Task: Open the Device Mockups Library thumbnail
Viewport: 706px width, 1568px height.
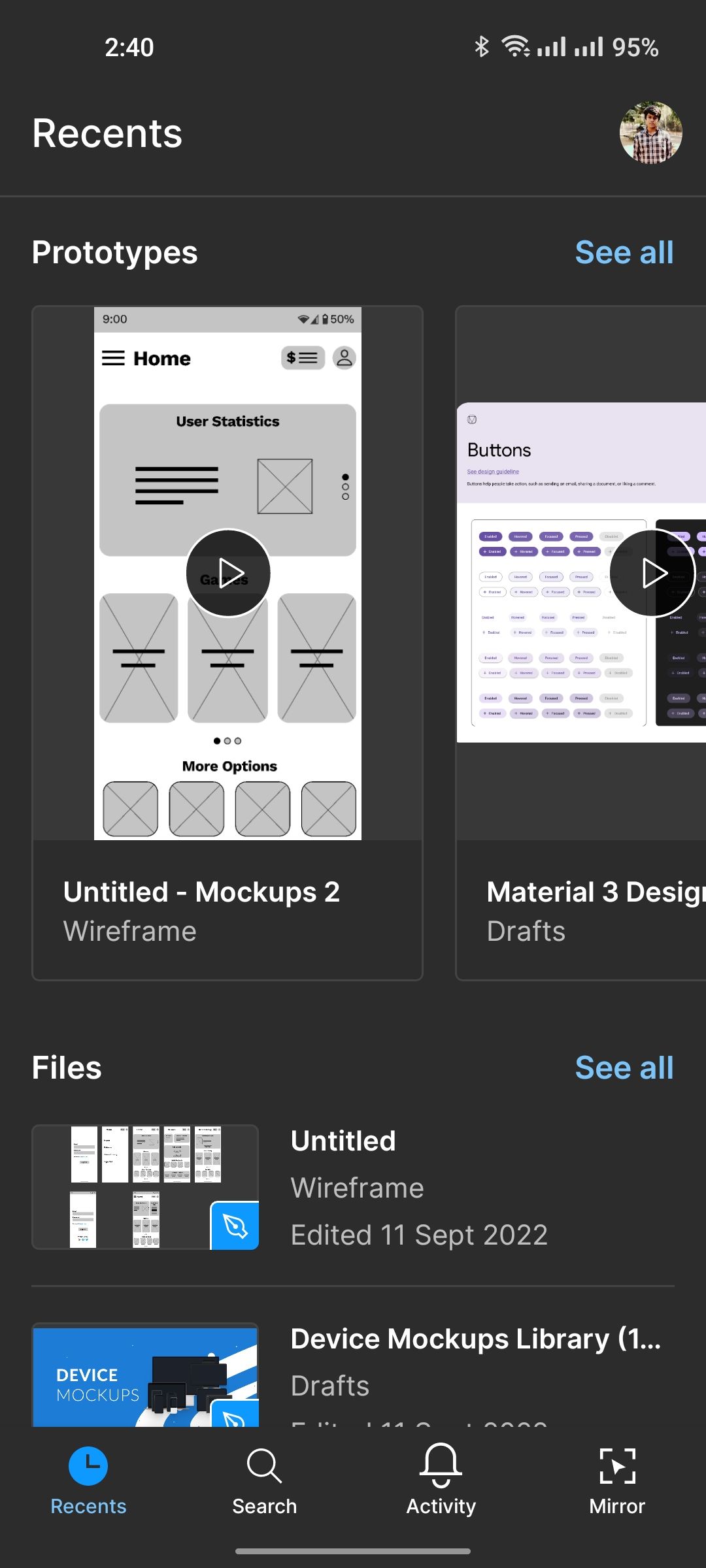Action: [145, 1375]
